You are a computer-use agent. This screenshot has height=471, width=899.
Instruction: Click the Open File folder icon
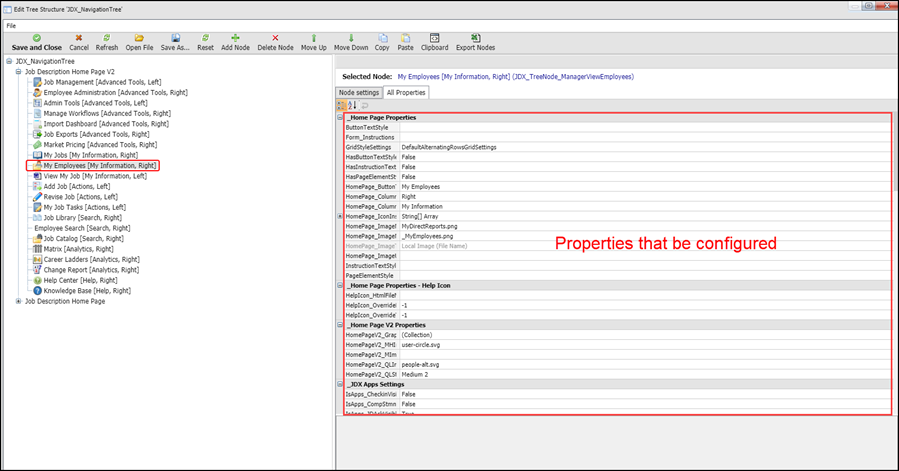(139, 37)
